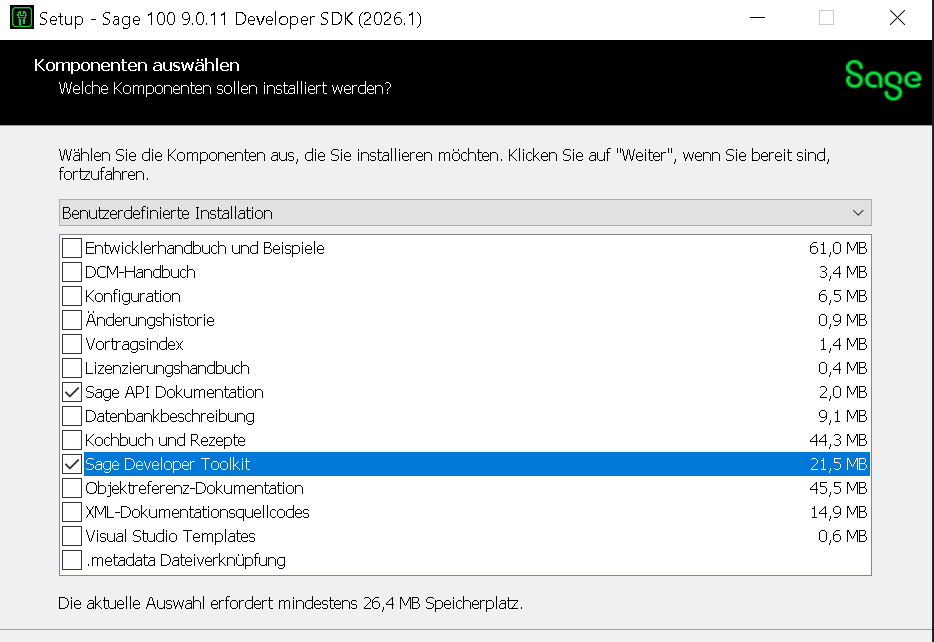Viewport: 934px width, 642px height.
Task: Check the Konfiguration component
Action: pyautogui.click(x=72, y=296)
